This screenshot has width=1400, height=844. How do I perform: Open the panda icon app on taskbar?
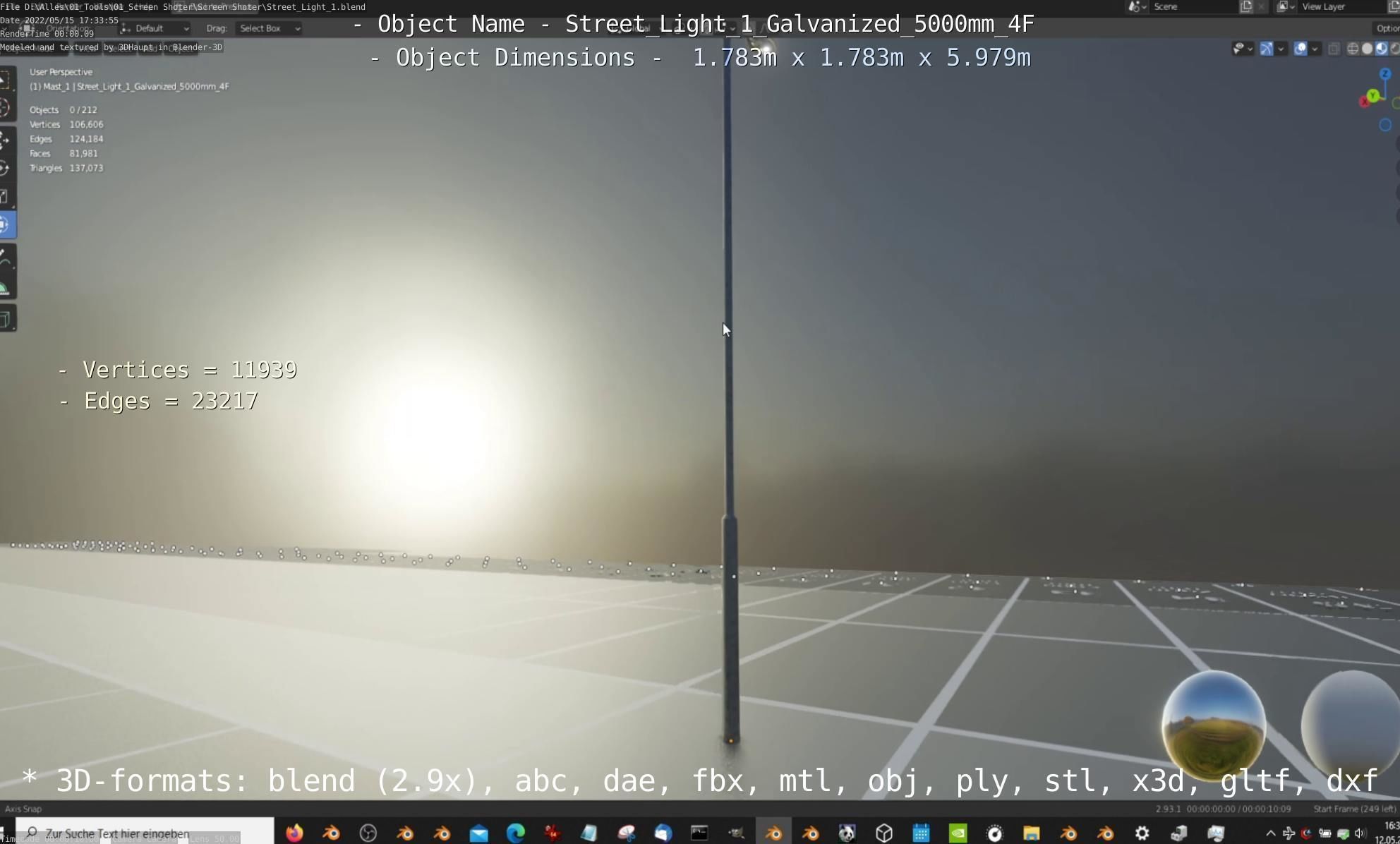pyautogui.click(x=847, y=833)
